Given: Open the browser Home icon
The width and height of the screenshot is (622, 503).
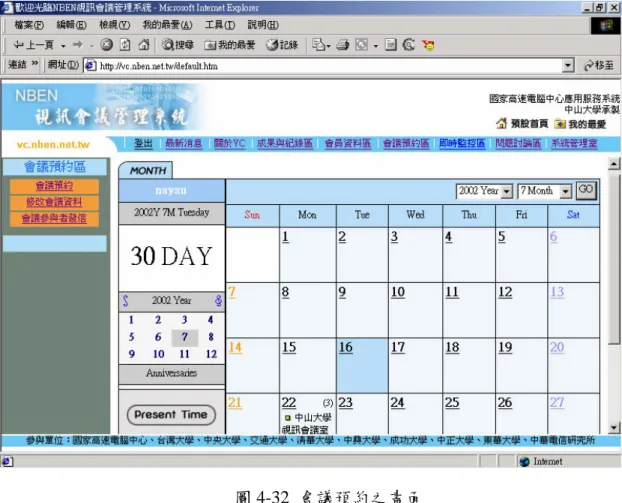Looking at the screenshot, I should click(x=144, y=45).
